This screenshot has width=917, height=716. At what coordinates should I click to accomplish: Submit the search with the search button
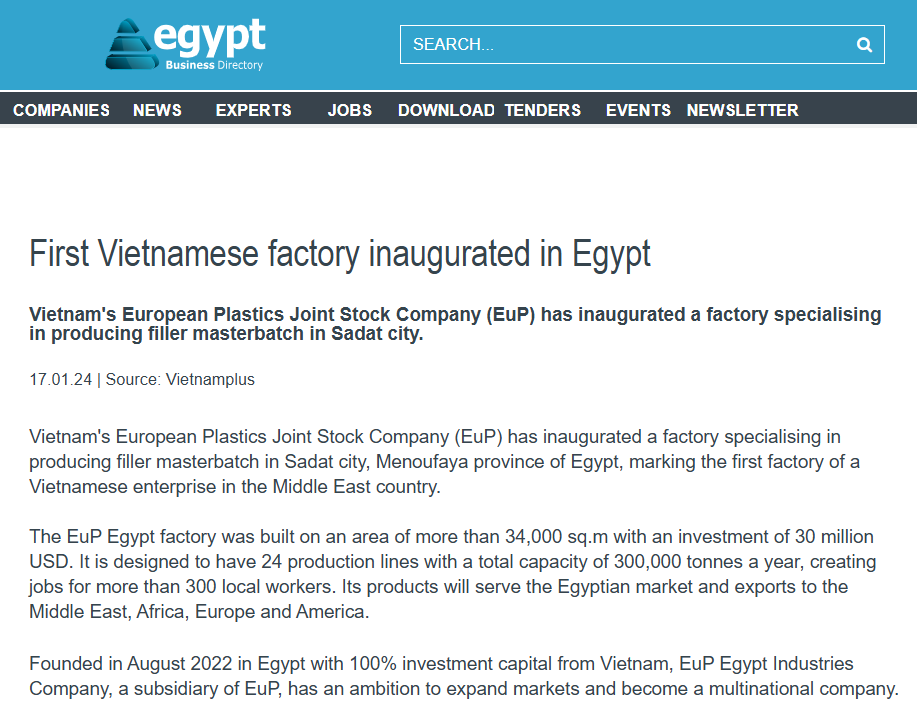[863, 44]
